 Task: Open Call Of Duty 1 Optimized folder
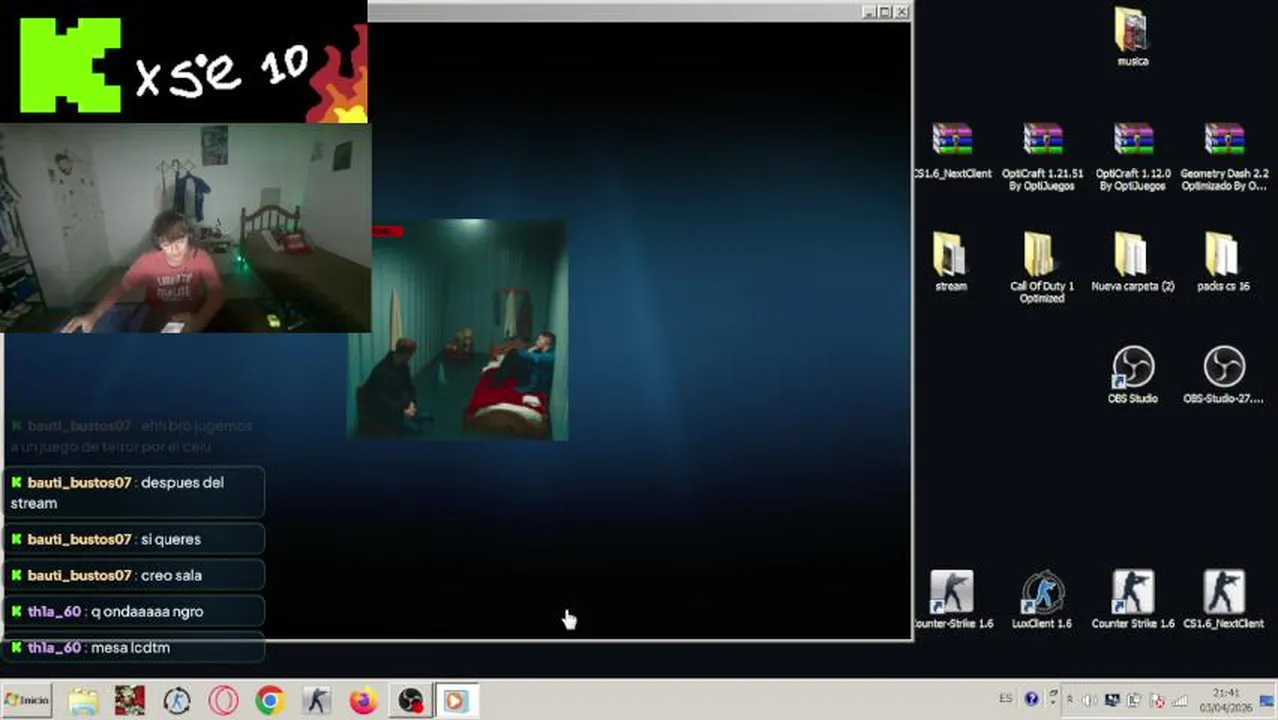1041,268
